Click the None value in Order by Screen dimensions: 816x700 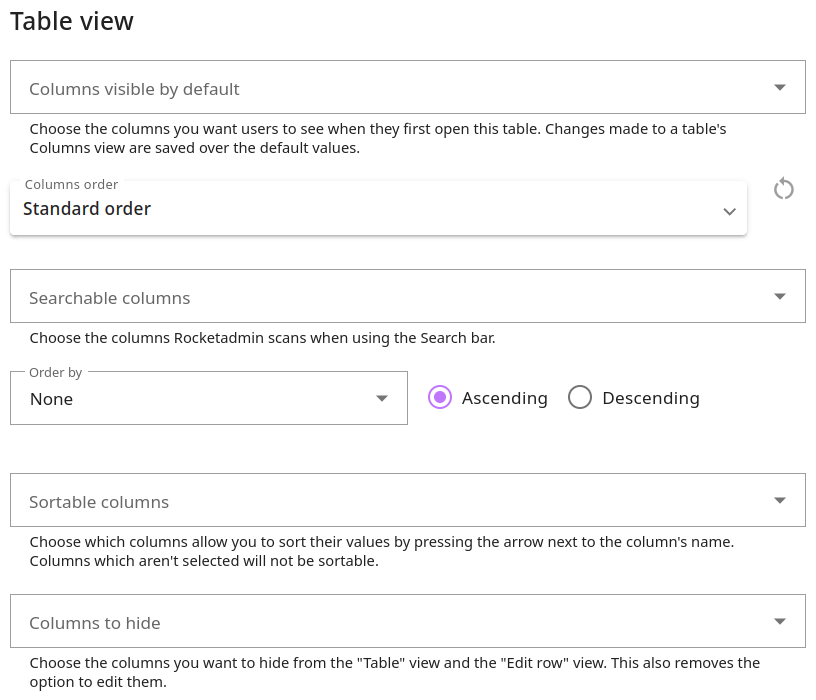51,399
